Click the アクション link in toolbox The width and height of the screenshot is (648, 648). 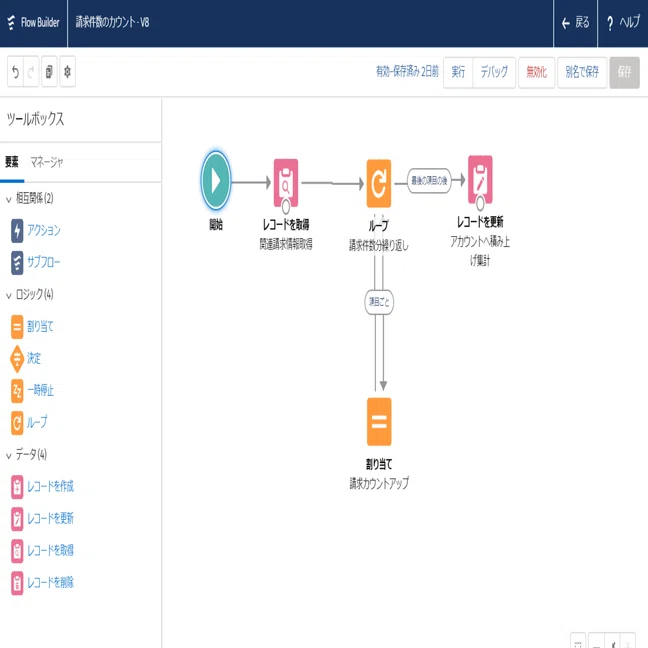(x=44, y=230)
